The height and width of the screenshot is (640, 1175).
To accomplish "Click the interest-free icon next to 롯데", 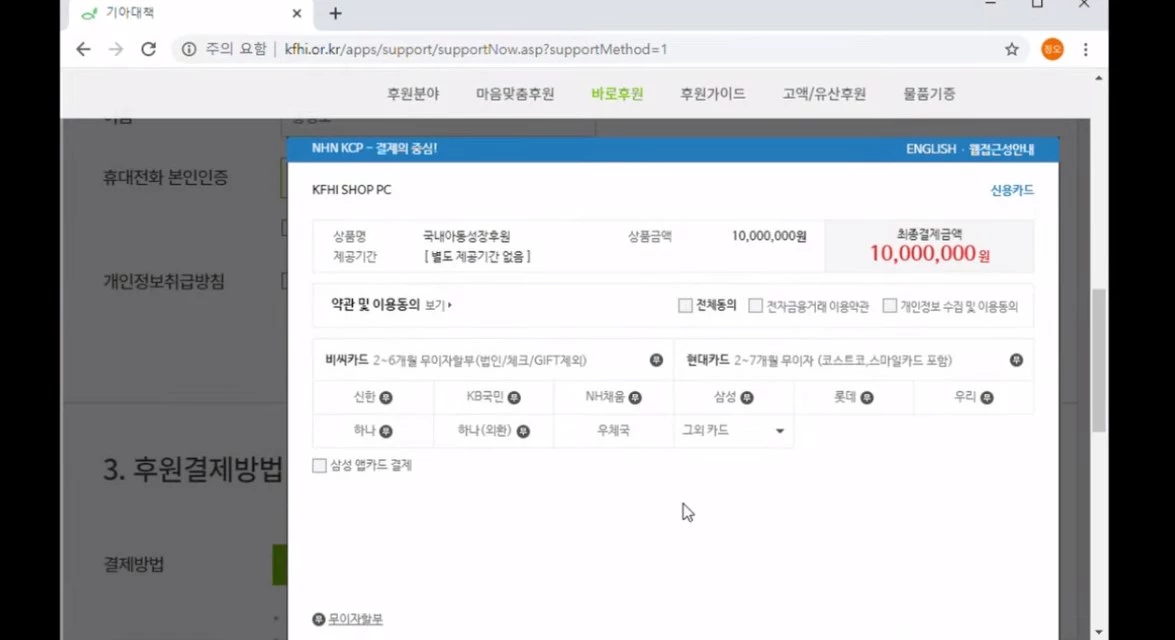I will 867,397.
